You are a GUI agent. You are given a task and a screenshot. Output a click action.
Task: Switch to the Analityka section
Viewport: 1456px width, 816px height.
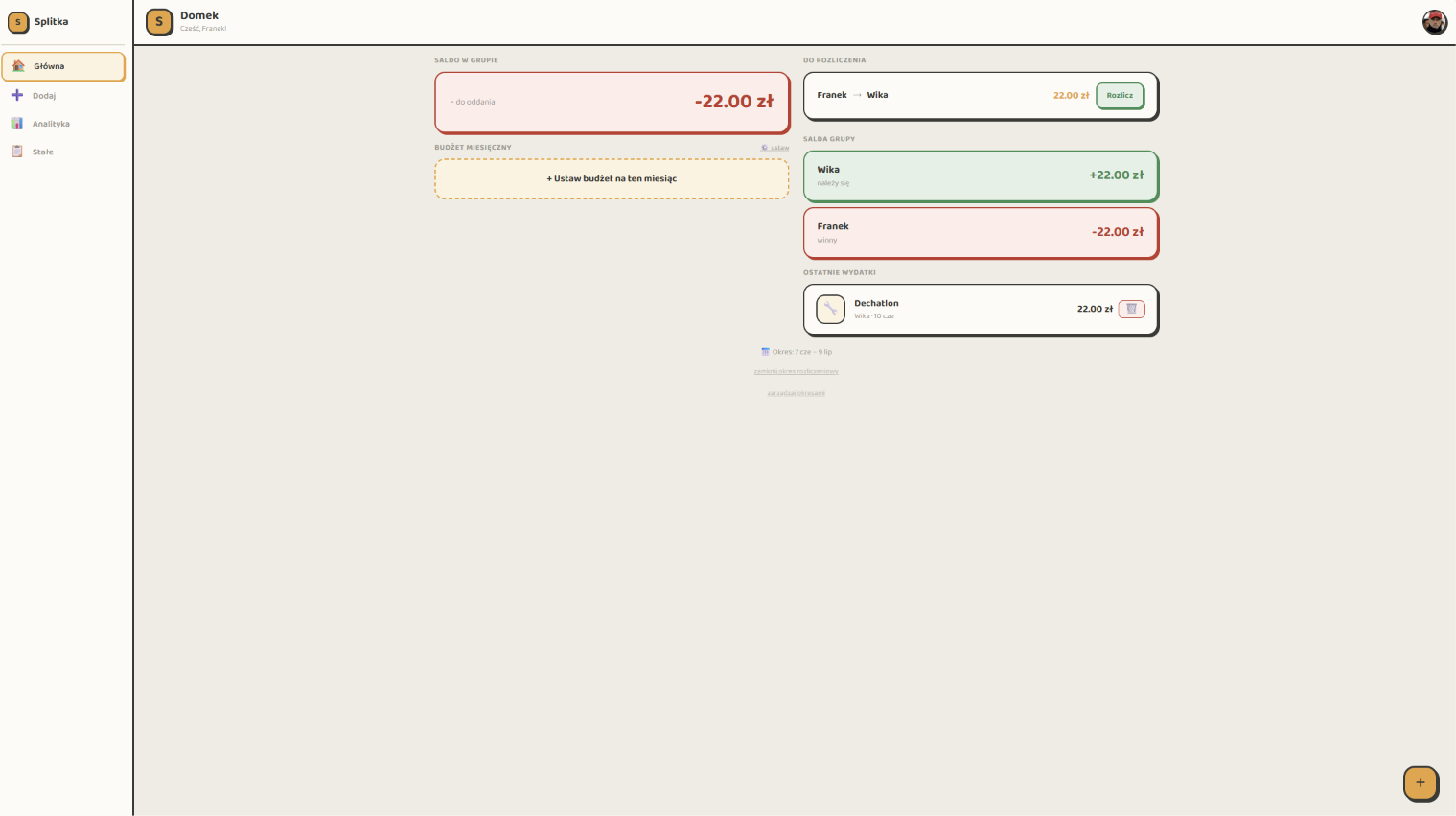tap(63, 124)
